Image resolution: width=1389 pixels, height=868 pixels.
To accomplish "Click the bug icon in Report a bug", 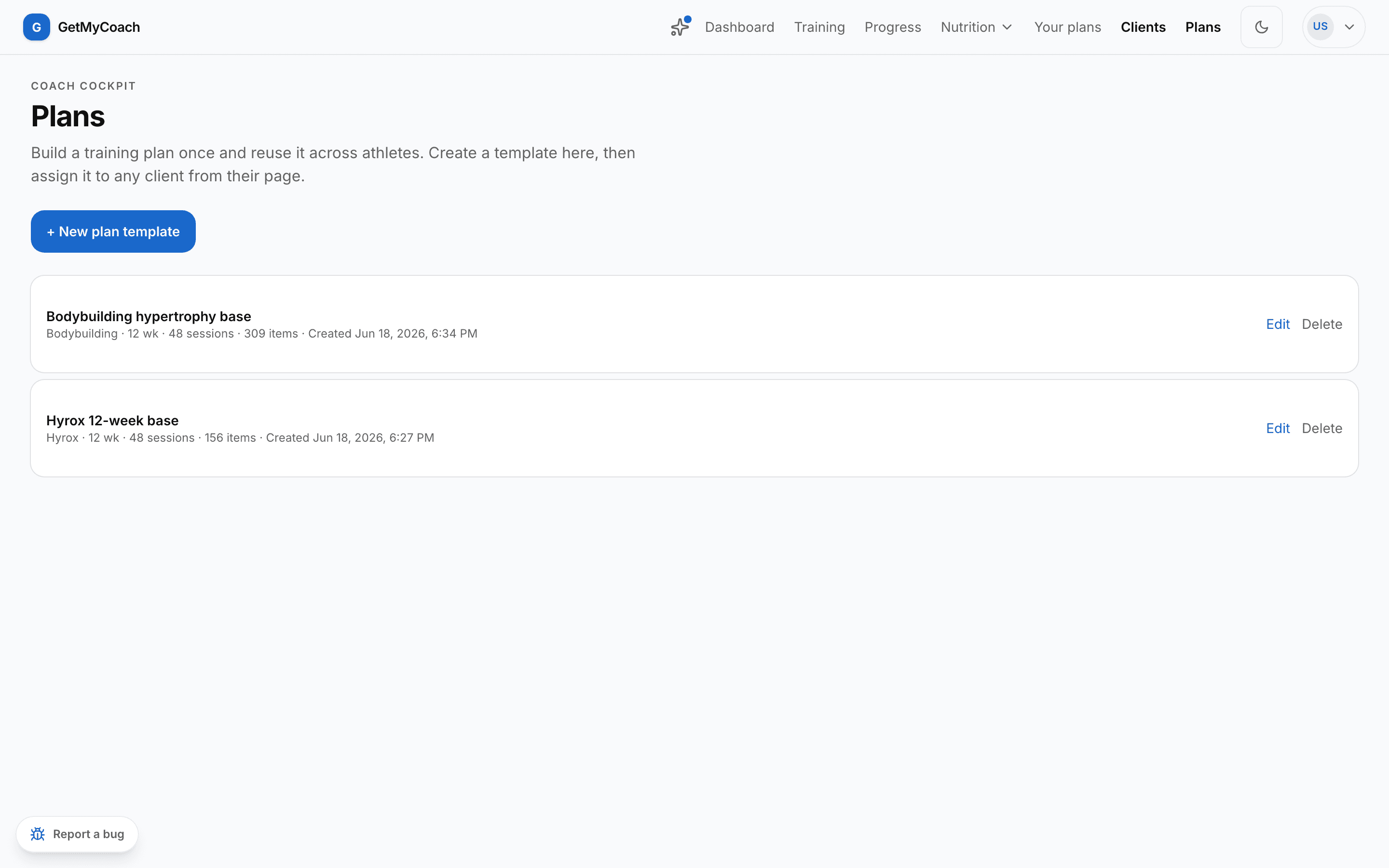I will [x=38, y=834].
